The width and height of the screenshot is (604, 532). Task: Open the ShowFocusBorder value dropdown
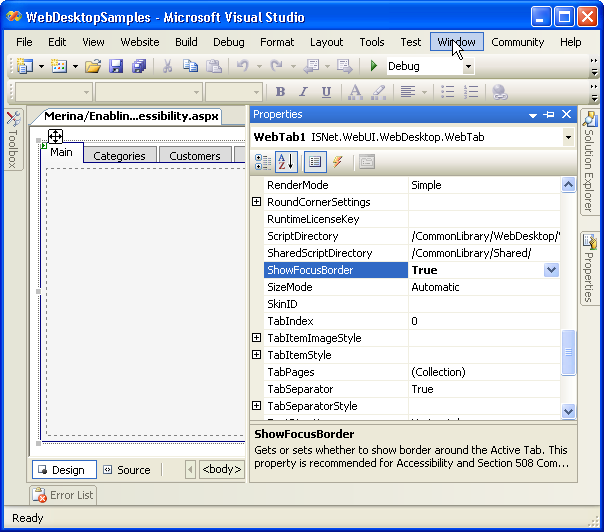pos(551,270)
